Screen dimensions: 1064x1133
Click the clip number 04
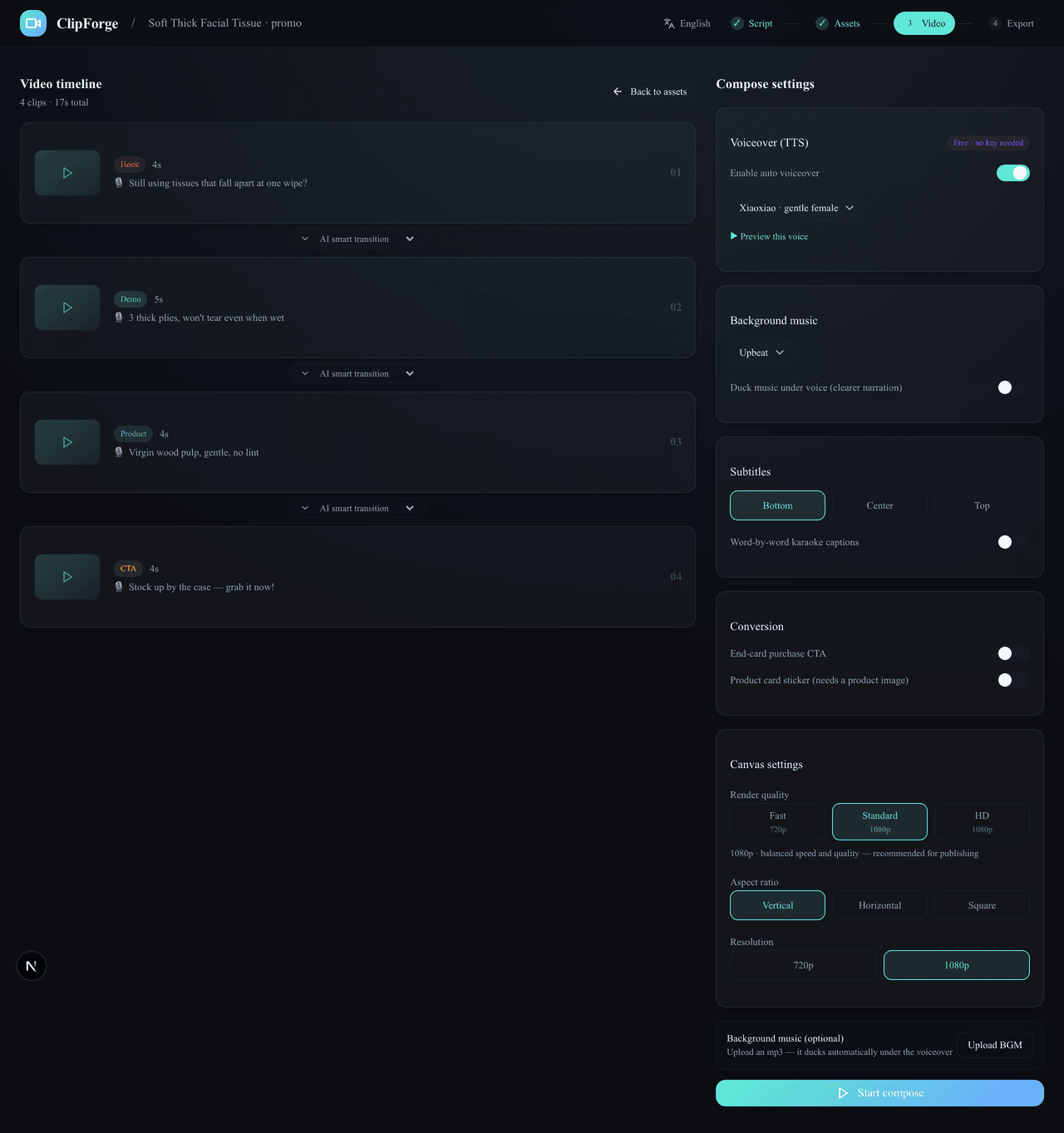click(x=676, y=577)
